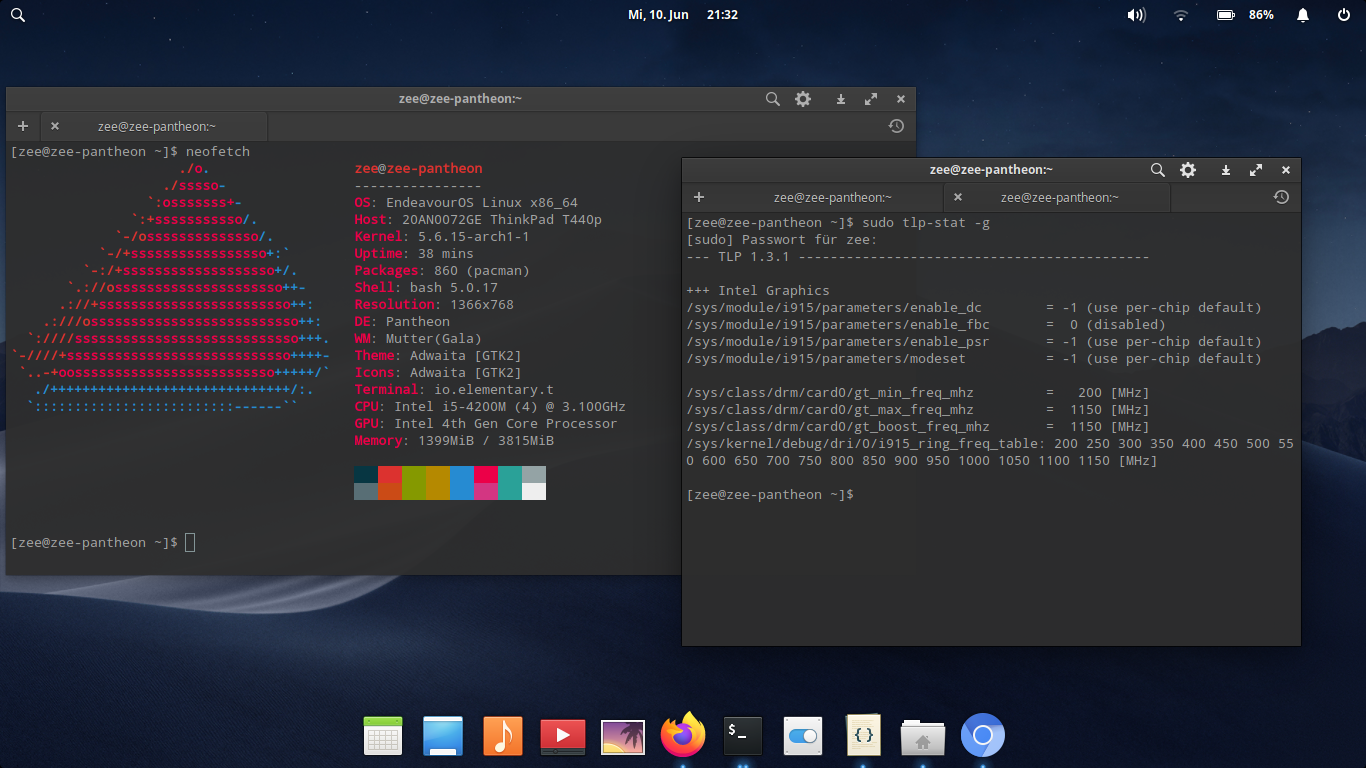The width and height of the screenshot is (1366, 768).
Task: Click the Chromium icon in the dock
Action: [982, 736]
